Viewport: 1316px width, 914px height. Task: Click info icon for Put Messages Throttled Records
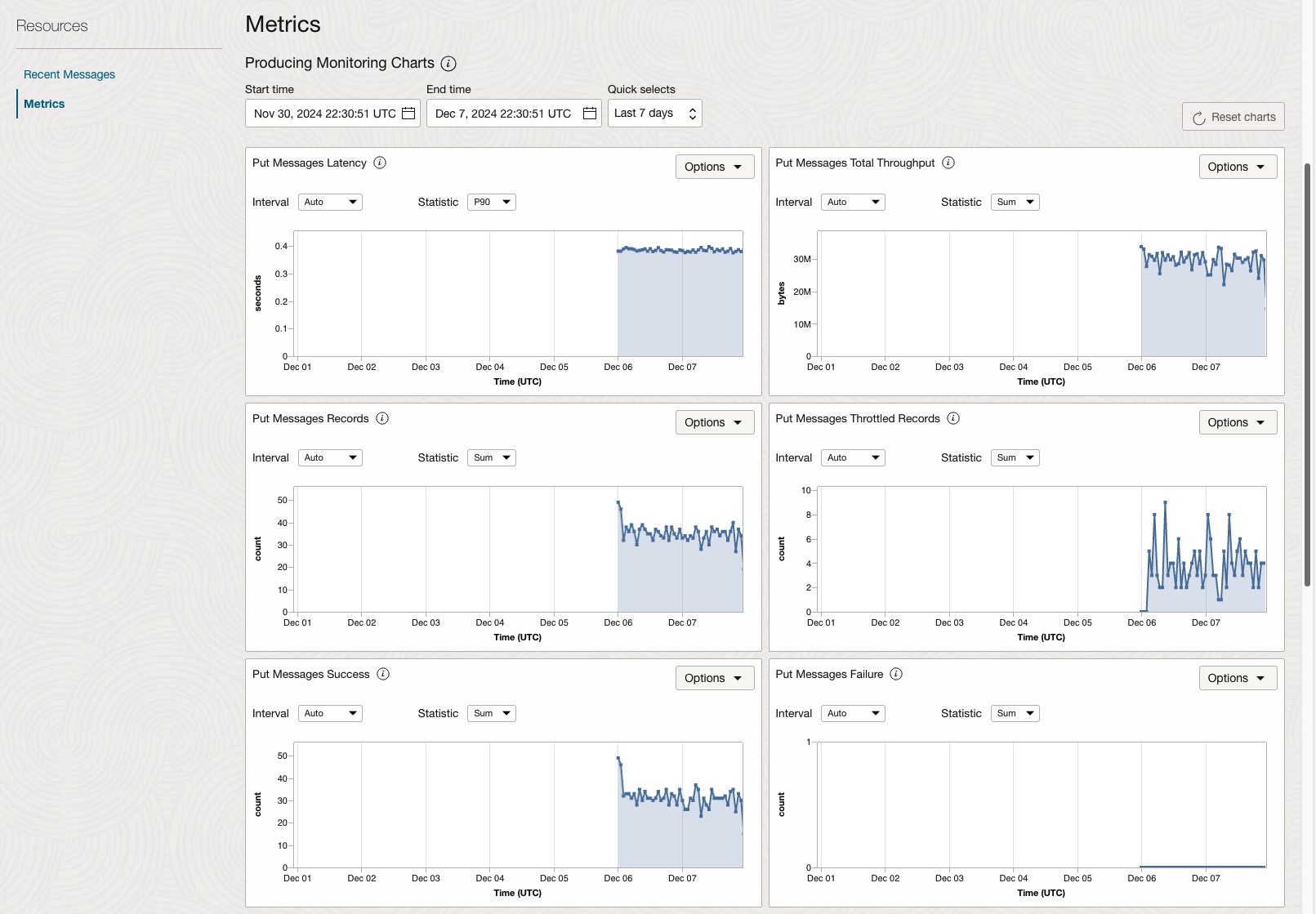point(953,418)
